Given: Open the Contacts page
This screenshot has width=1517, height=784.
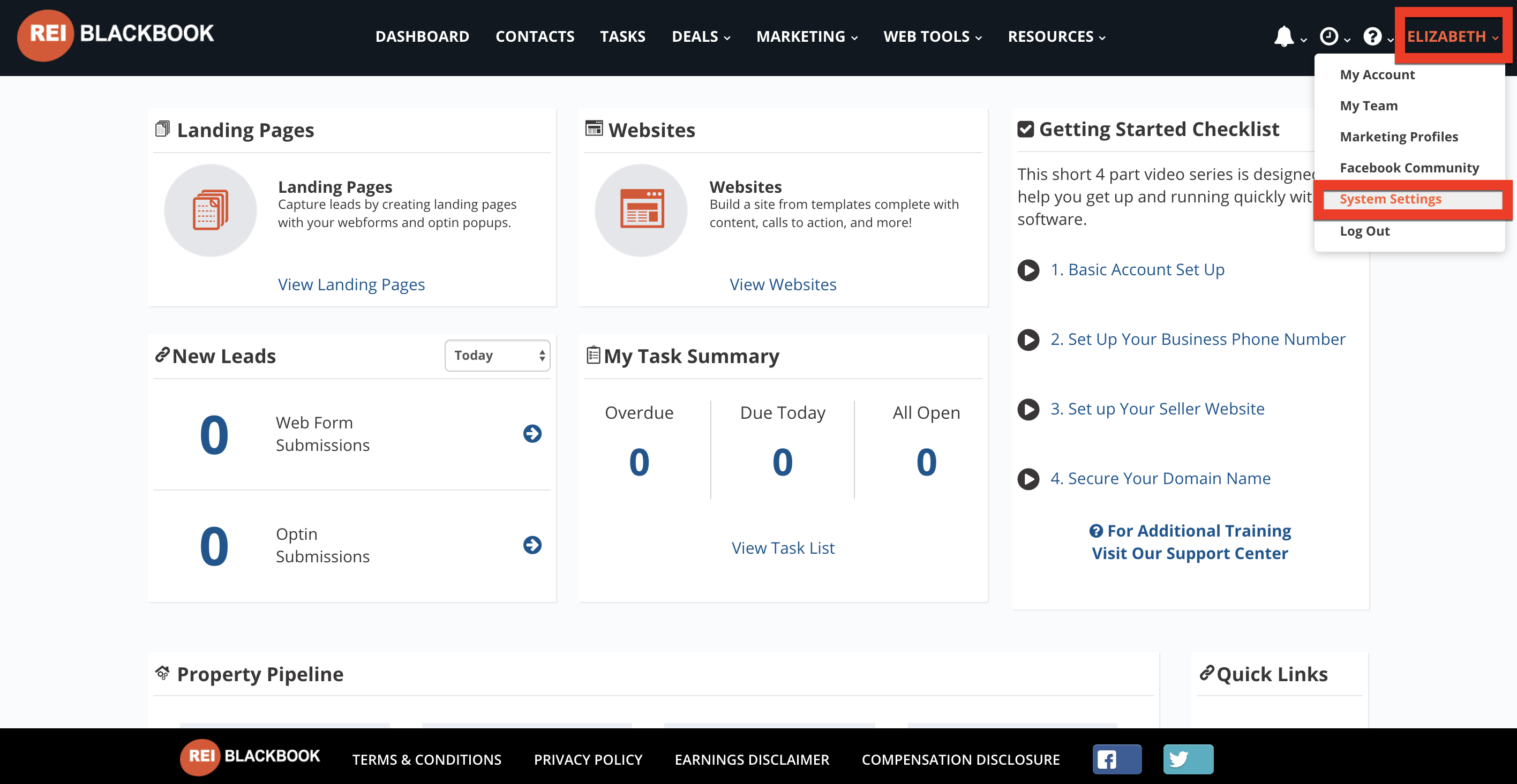Looking at the screenshot, I should pyautogui.click(x=535, y=36).
